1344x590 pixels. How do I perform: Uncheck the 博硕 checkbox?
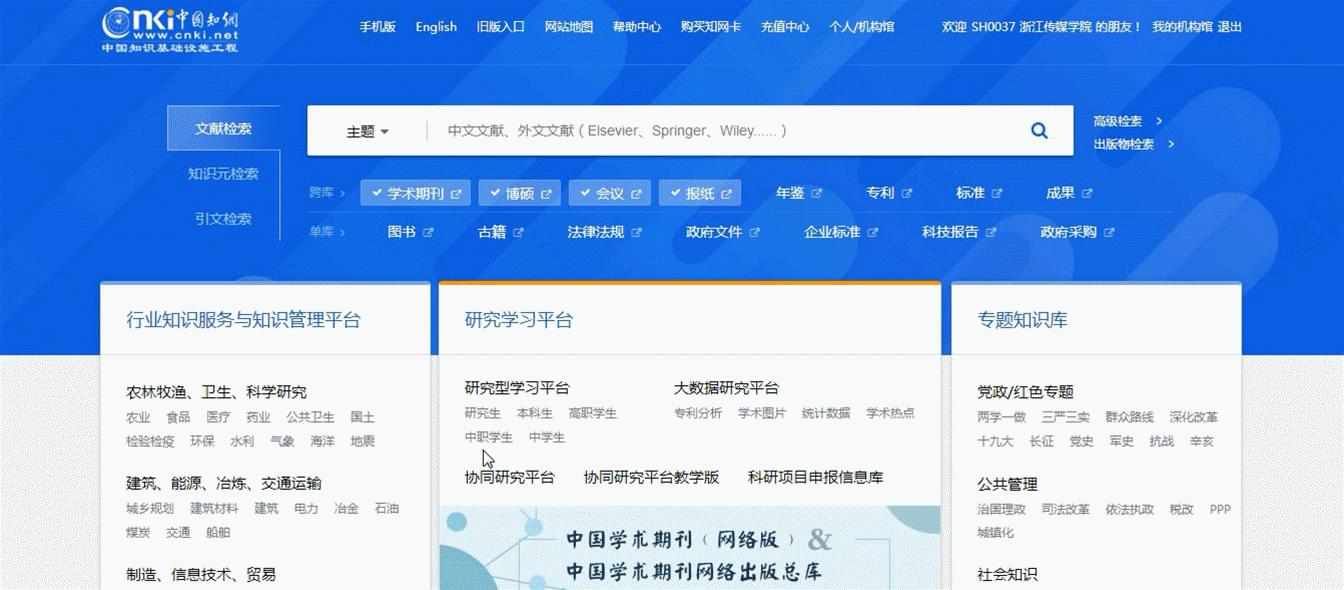[493, 192]
